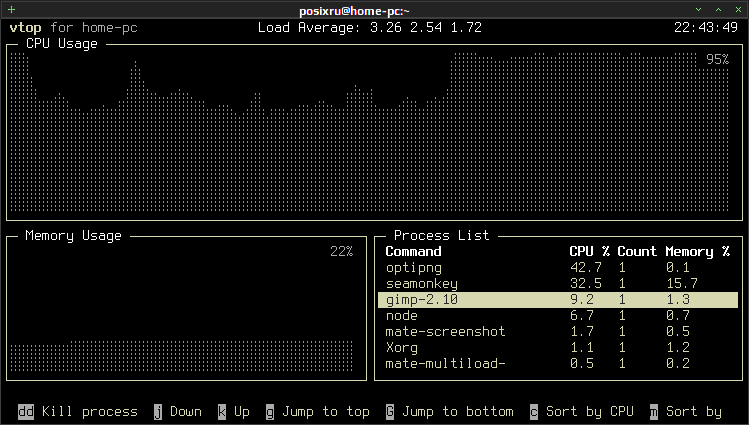Select the Xorg process row

(x=558, y=348)
